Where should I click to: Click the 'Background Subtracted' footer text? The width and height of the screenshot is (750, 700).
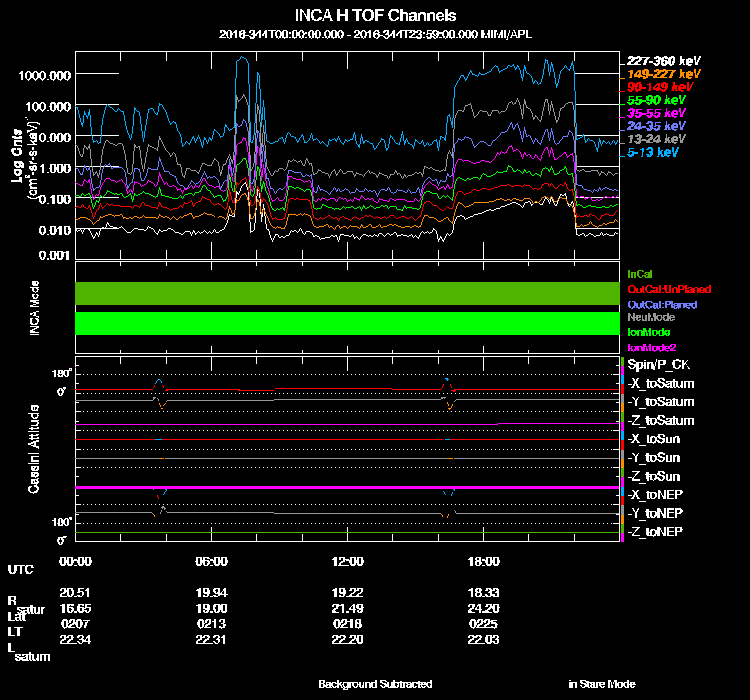click(x=375, y=684)
